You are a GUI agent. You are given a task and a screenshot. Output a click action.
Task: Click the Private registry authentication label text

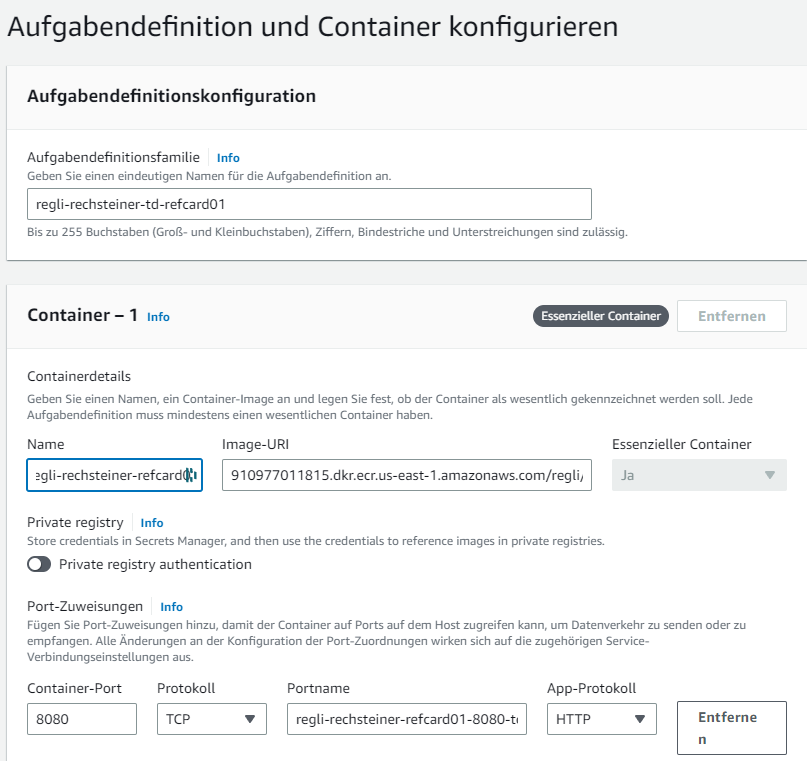(x=155, y=564)
